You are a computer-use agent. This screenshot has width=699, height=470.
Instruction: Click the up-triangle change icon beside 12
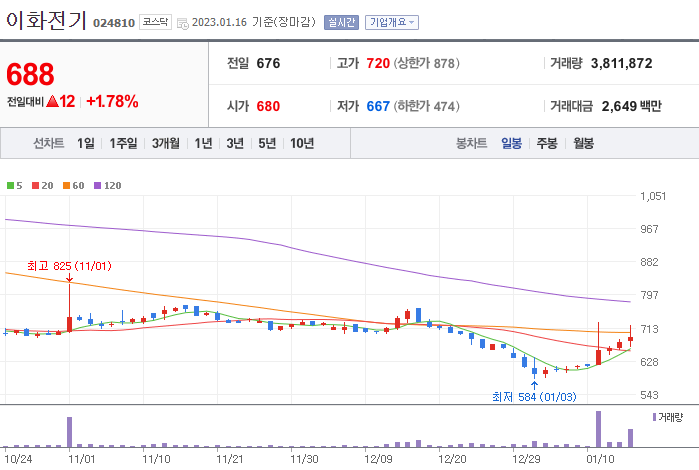point(53,102)
